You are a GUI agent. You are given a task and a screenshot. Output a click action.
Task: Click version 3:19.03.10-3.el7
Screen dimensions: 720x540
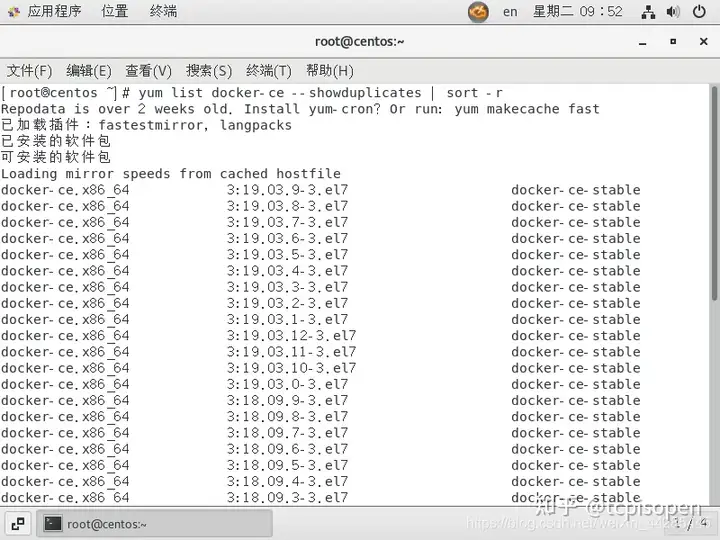[292, 368]
